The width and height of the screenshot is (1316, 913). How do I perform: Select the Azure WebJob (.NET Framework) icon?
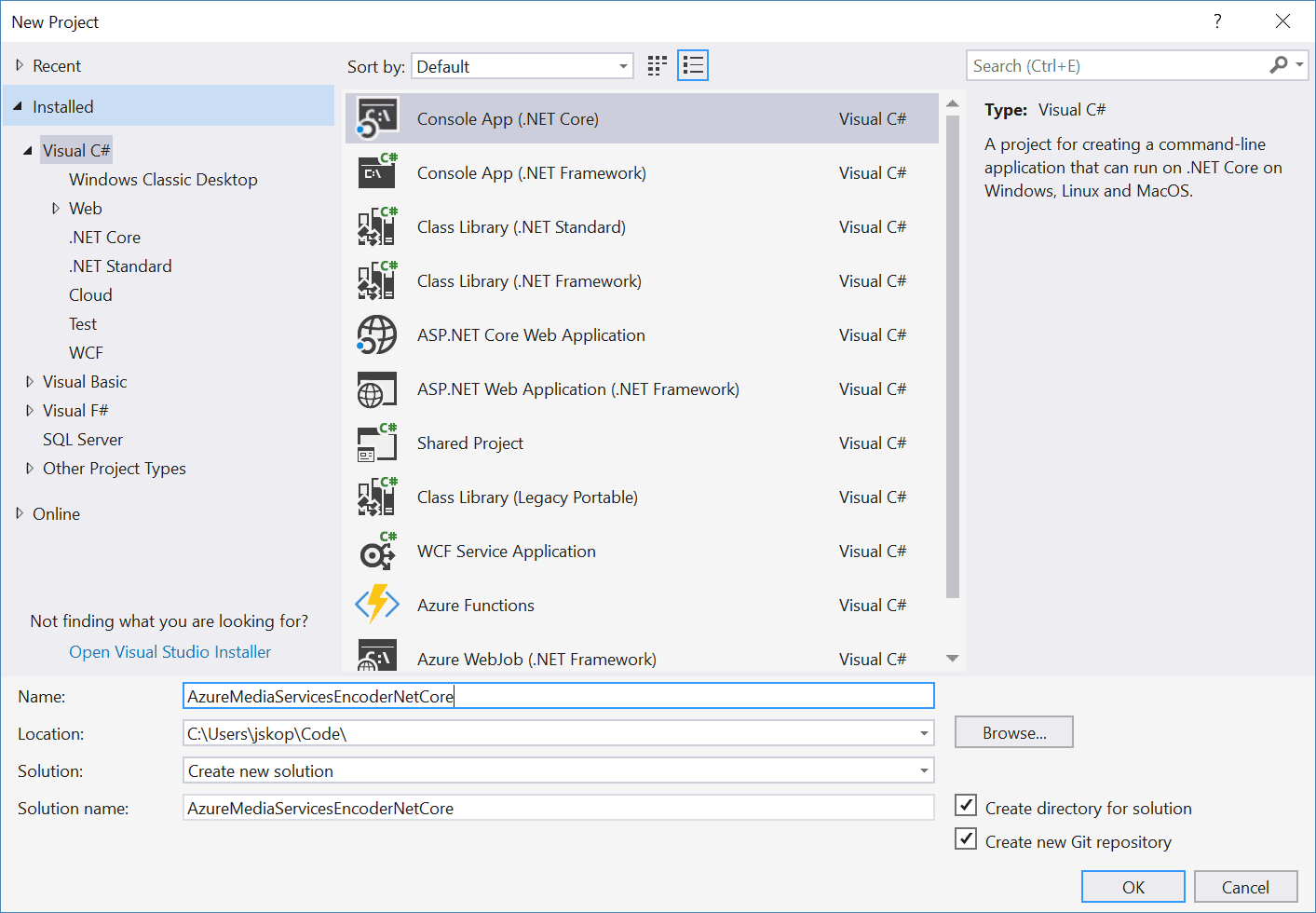377,655
